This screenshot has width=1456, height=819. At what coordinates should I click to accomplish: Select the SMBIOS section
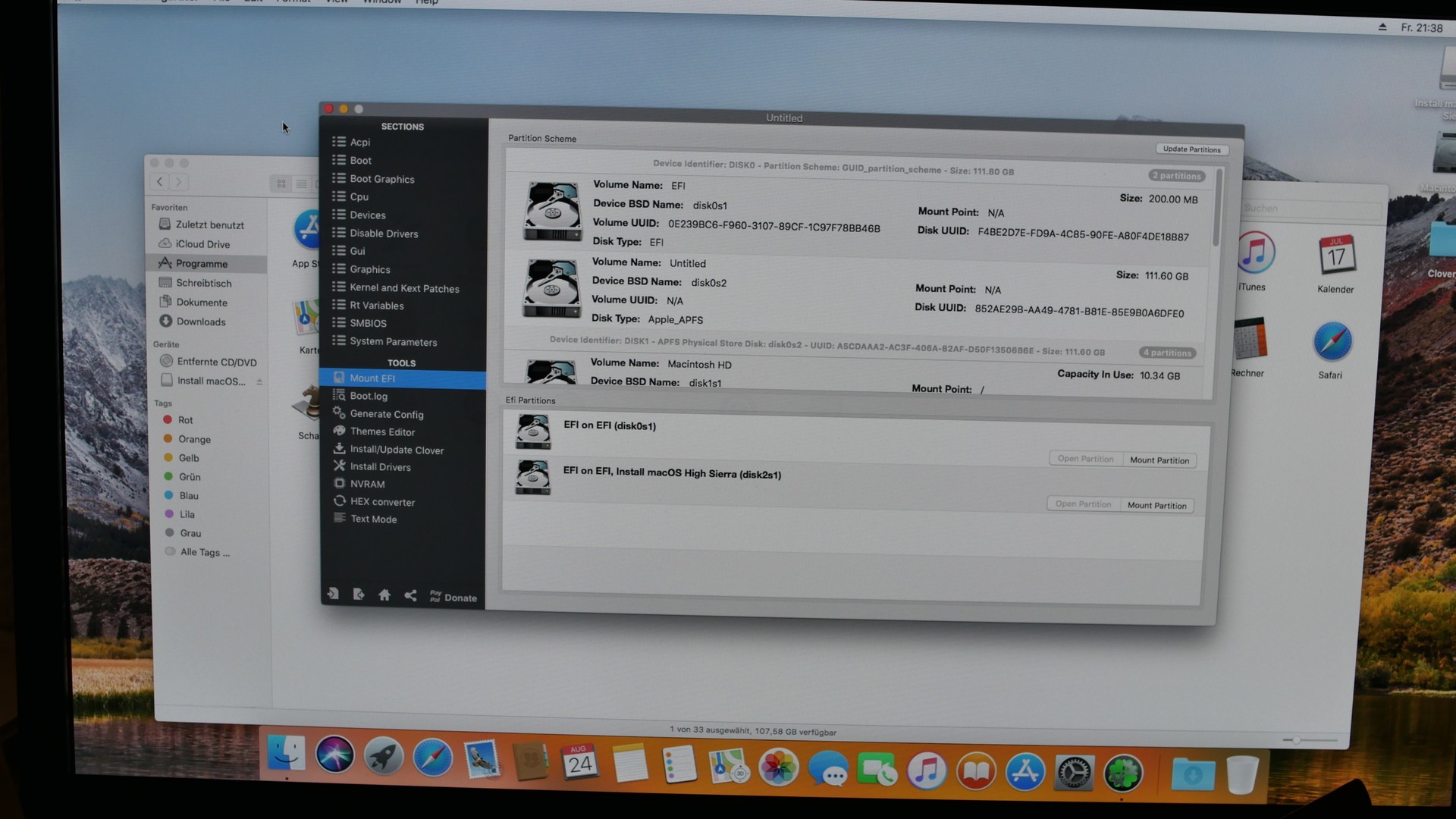coord(368,324)
